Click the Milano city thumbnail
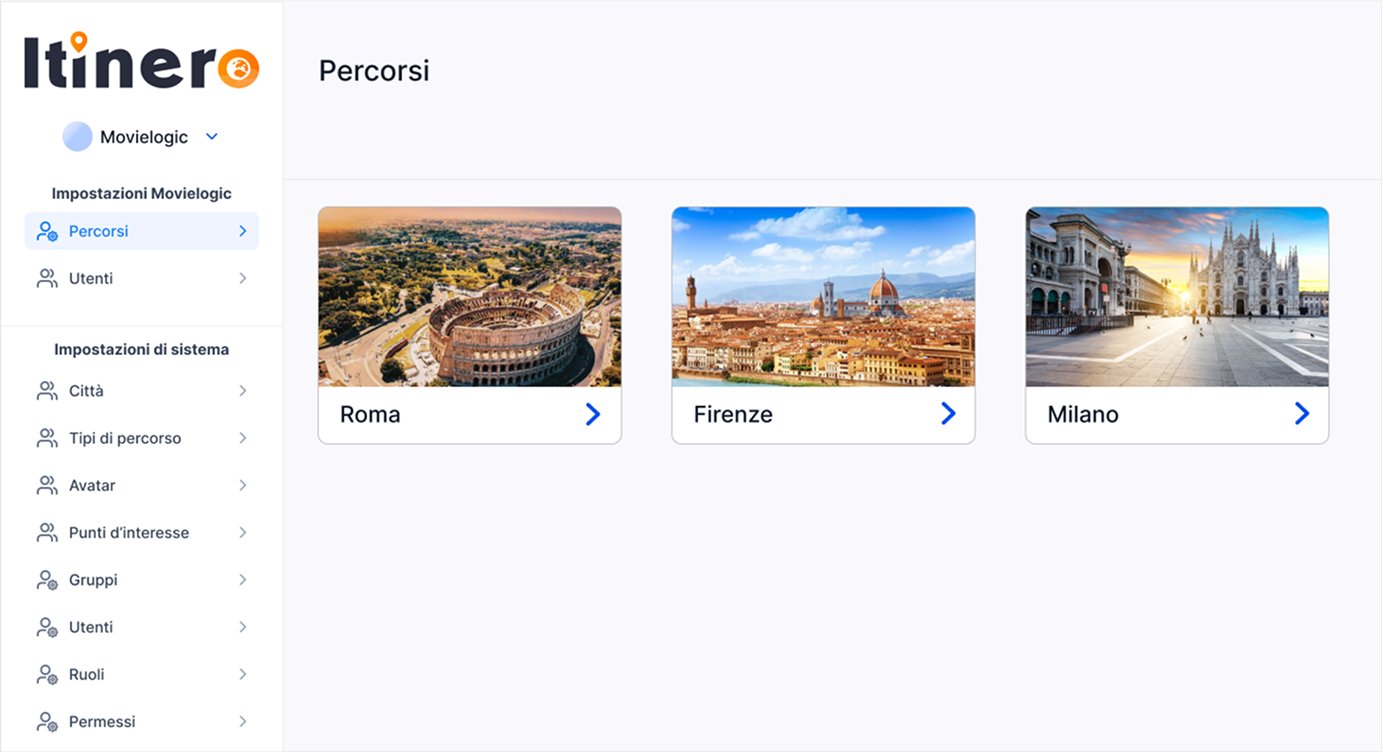The image size is (1382, 752). (x=1176, y=295)
